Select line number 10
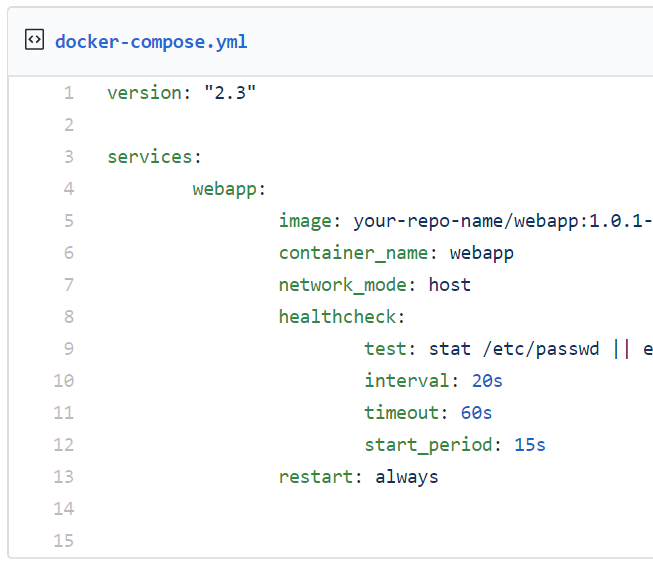This screenshot has width=653, height=563. (x=64, y=381)
